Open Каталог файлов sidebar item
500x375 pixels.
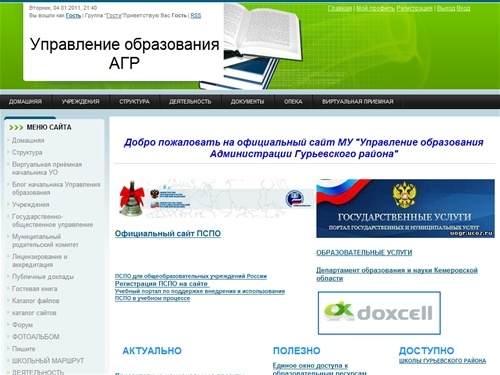coord(36,301)
